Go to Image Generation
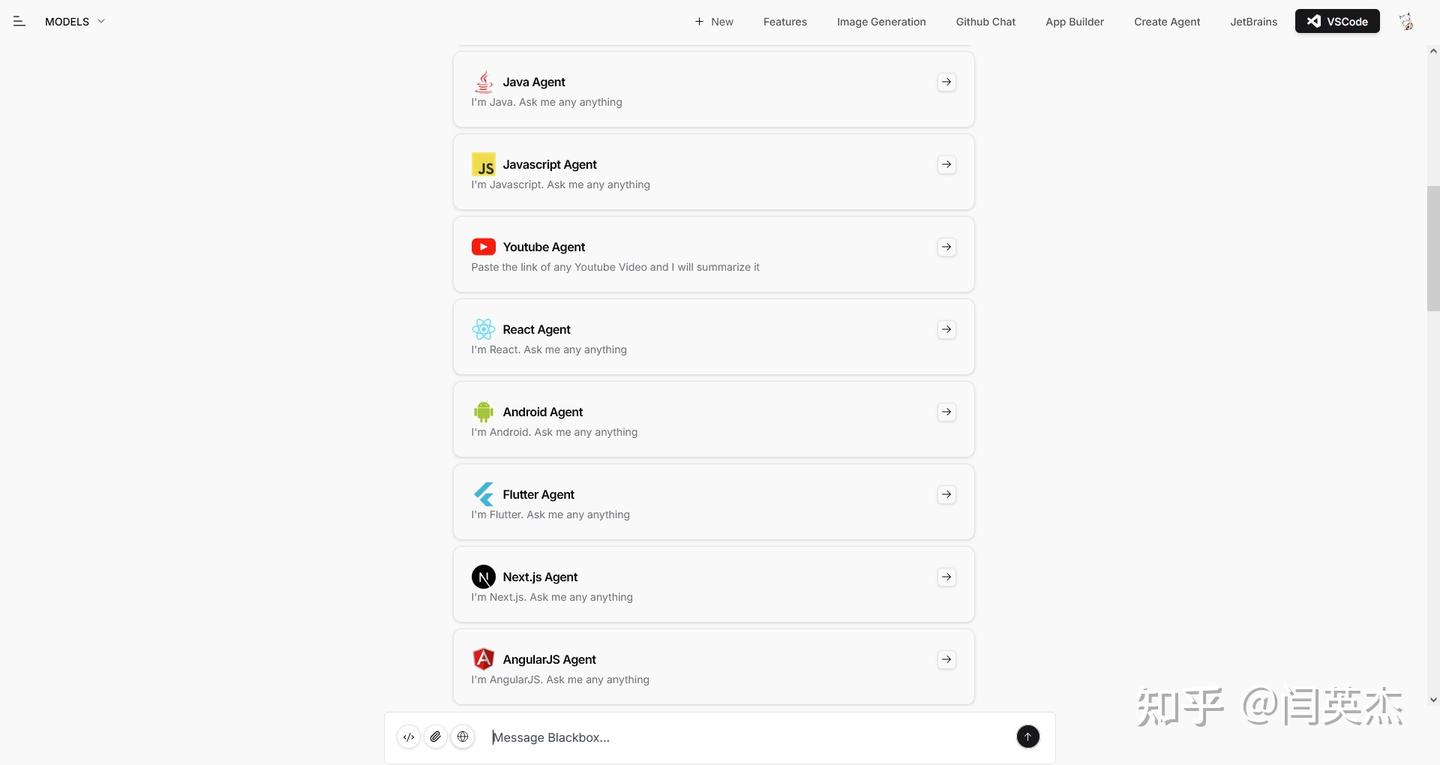Image resolution: width=1440 pixels, height=765 pixels. [x=881, y=21]
